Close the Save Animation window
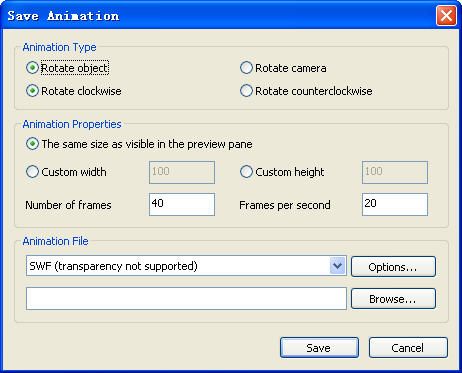 click(x=446, y=15)
